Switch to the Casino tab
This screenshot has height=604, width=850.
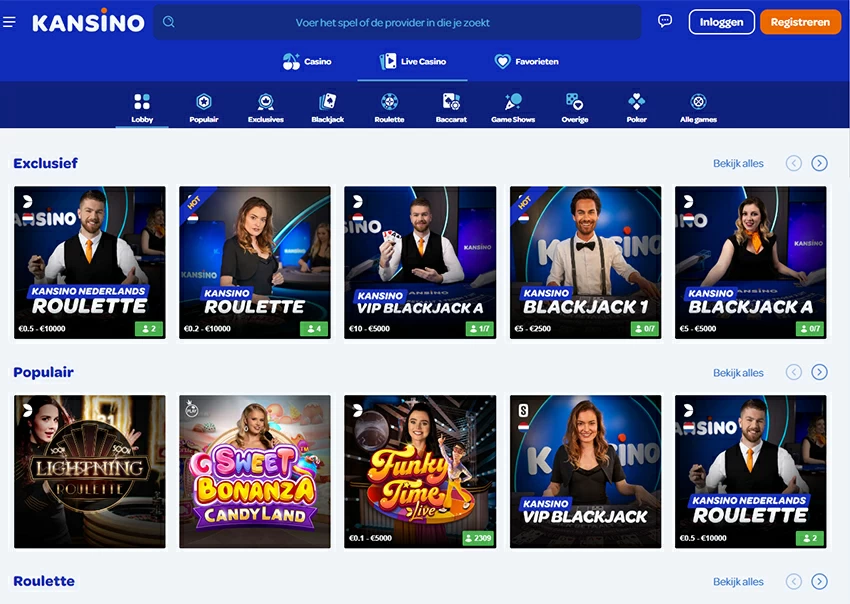[x=307, y=61]
